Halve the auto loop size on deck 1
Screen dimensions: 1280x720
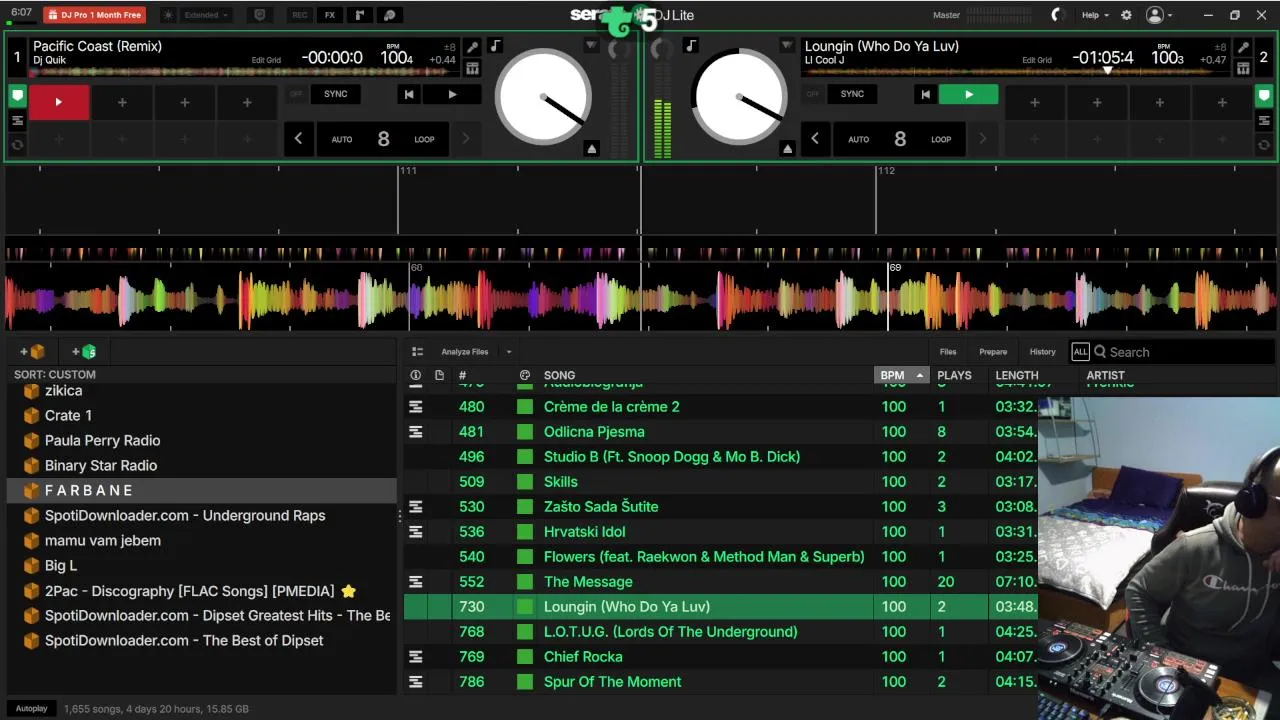pyautogui.click(x=298, y=139)
